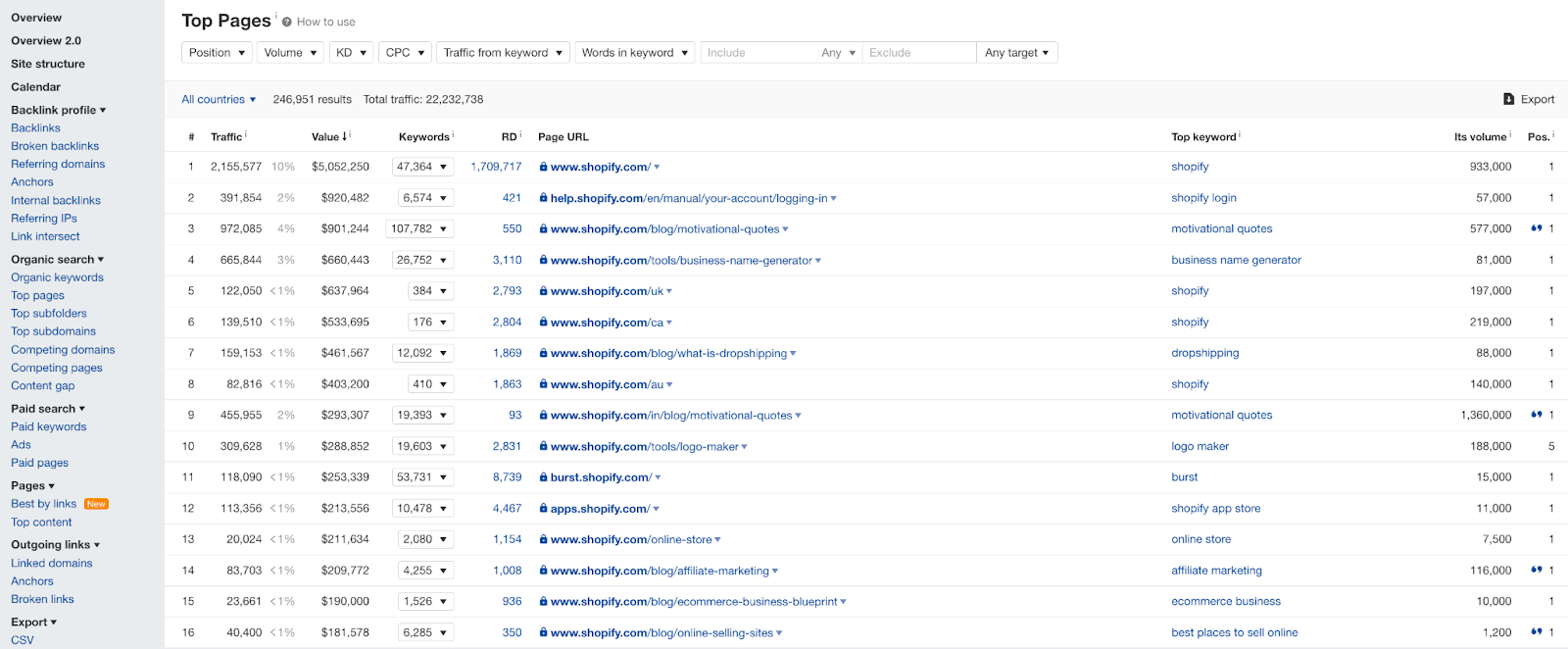Click SERP features icon in the row with volume 1,360,000

coord(1537,415)
